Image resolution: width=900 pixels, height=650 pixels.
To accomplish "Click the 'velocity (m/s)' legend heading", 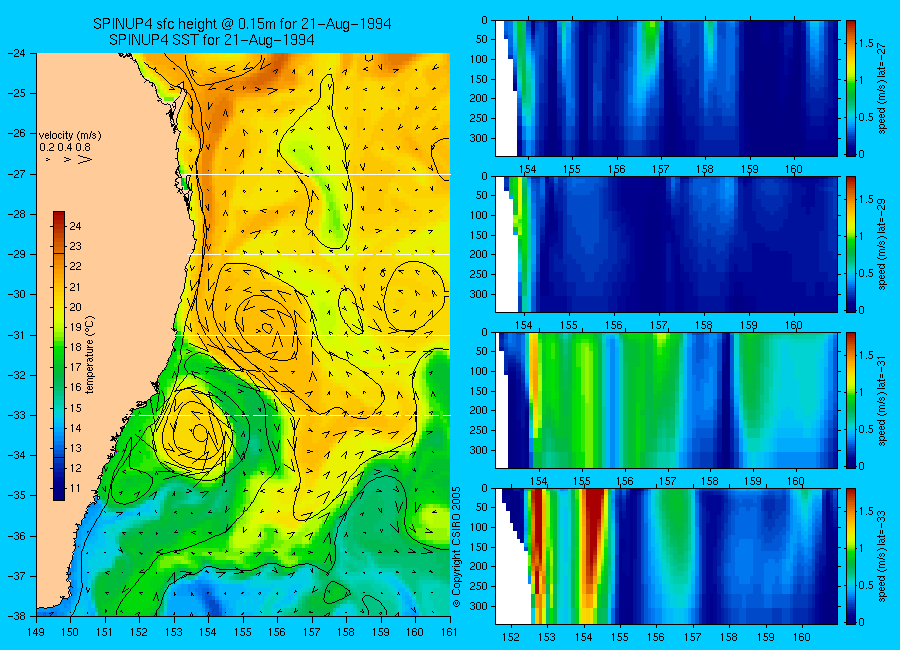I will [70, 136].
